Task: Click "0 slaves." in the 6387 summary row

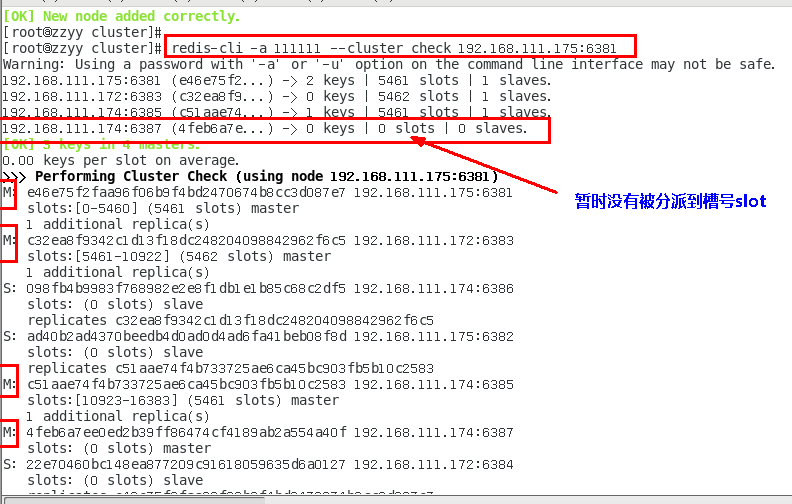Action: click(x=492, y=129)
